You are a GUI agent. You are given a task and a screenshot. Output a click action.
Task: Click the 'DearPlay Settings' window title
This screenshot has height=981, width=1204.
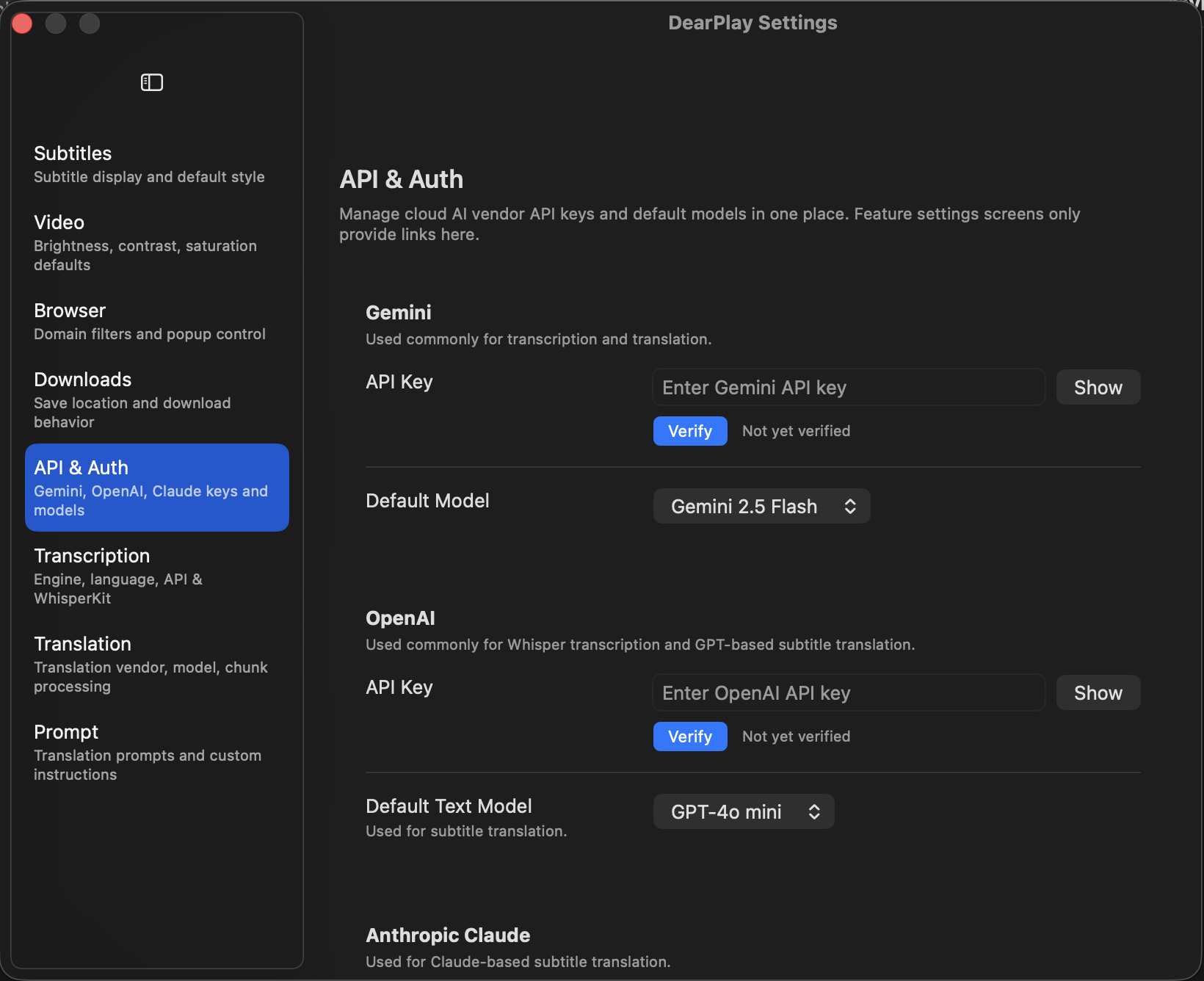click(752, 23)
